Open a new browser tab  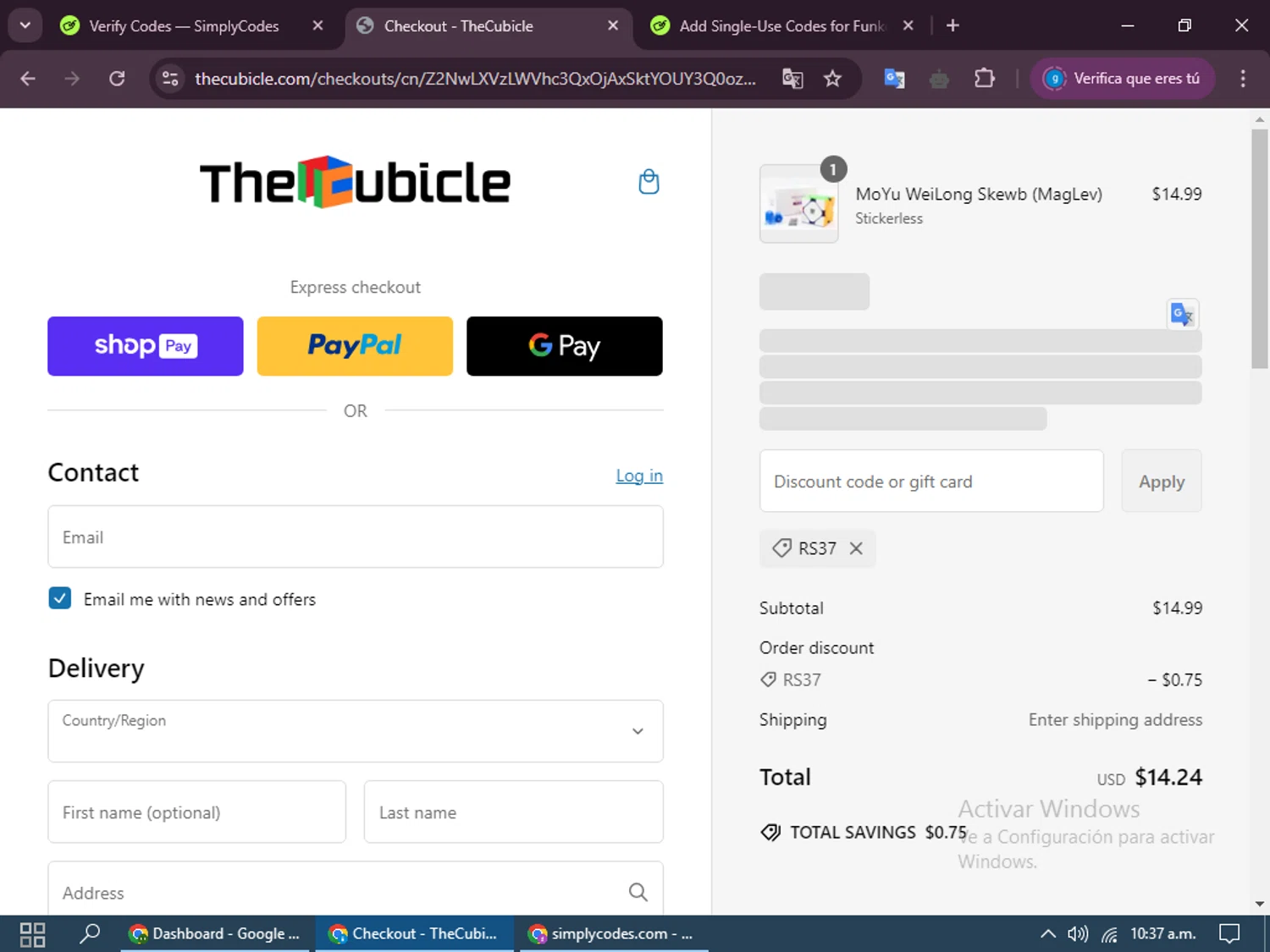pos(952,25)
